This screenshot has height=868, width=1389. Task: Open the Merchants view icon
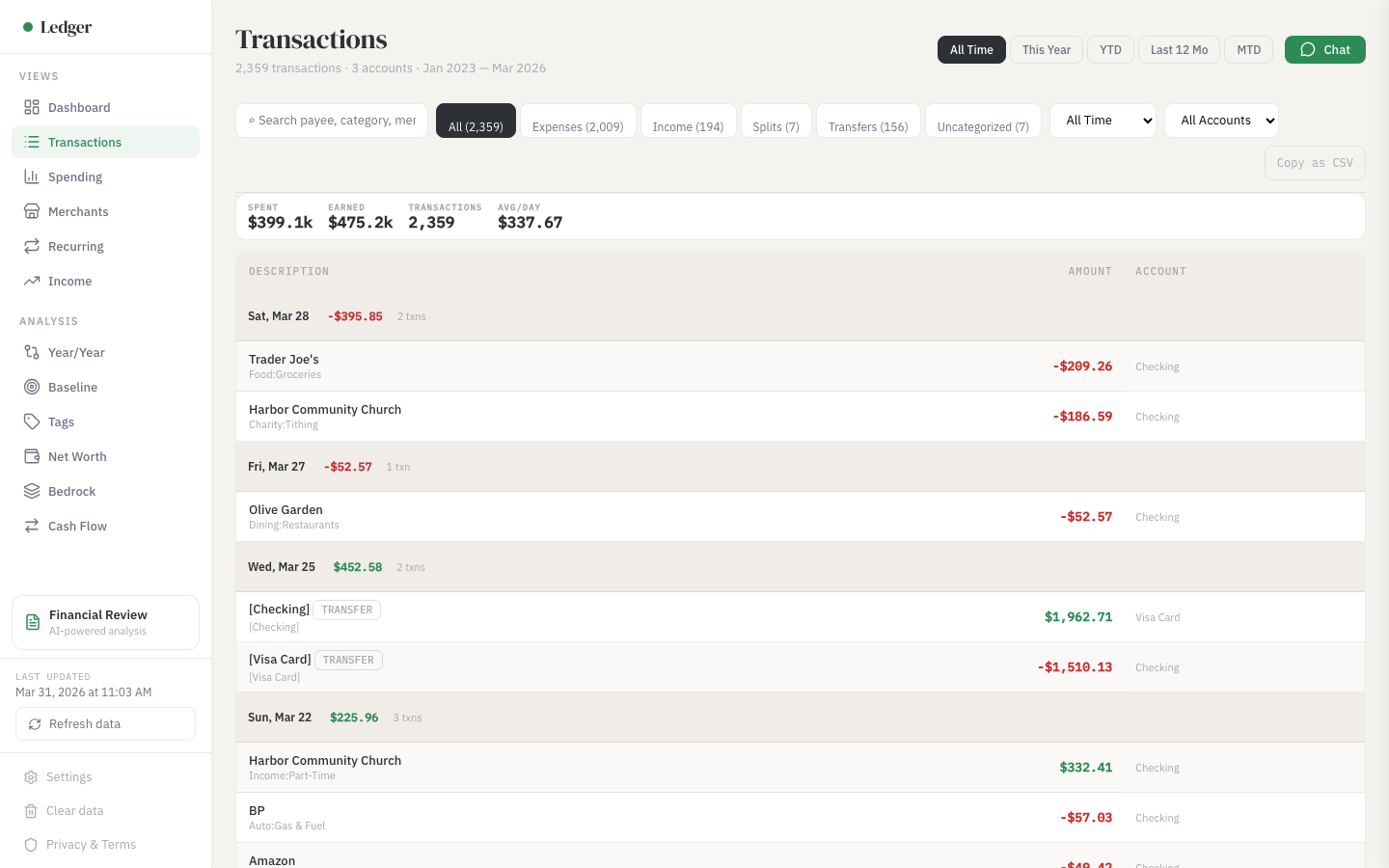pyautogui.click(x=32, y=211)
